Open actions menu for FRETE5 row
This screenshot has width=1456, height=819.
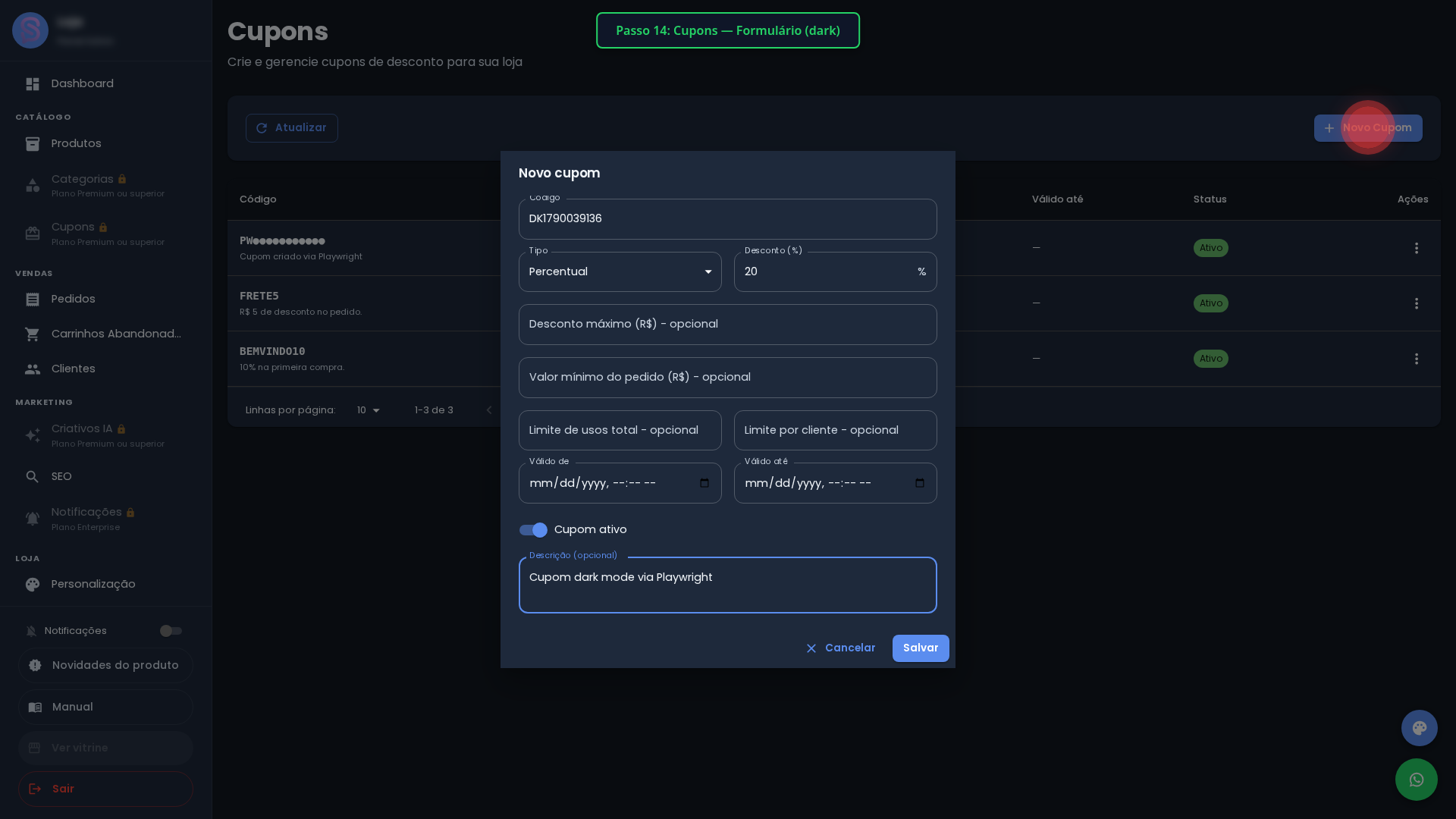point(1417,303)
